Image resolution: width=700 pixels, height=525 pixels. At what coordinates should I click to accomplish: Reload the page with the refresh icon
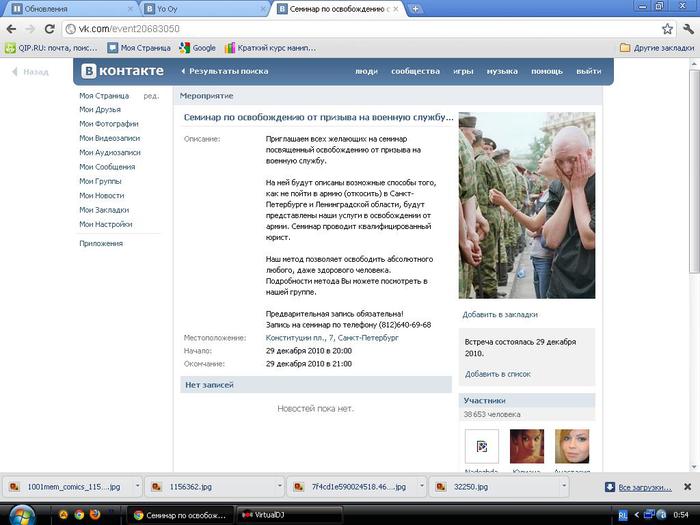click(50, 29)
